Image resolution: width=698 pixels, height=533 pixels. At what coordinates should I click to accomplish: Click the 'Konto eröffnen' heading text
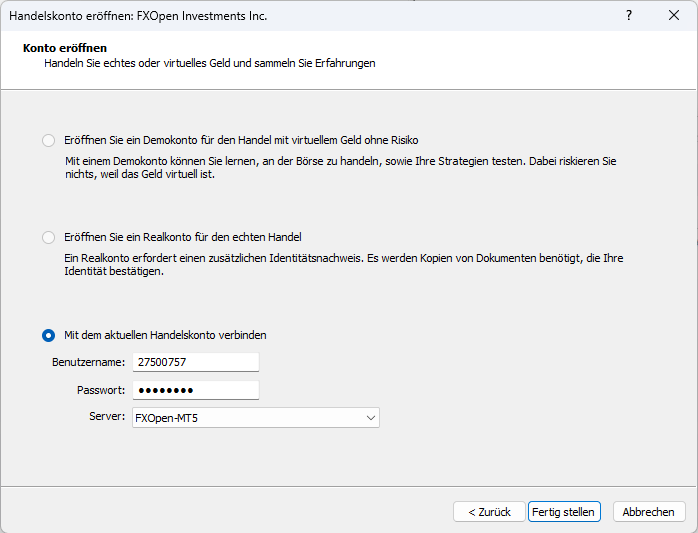[65, 48]
